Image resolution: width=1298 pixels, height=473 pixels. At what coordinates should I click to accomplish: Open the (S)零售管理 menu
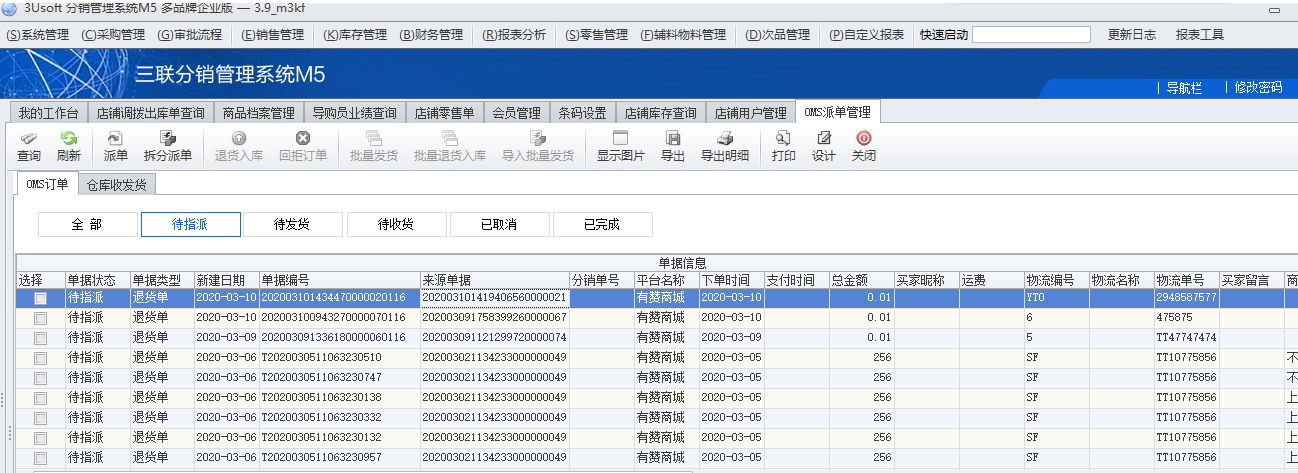point(596,34)
